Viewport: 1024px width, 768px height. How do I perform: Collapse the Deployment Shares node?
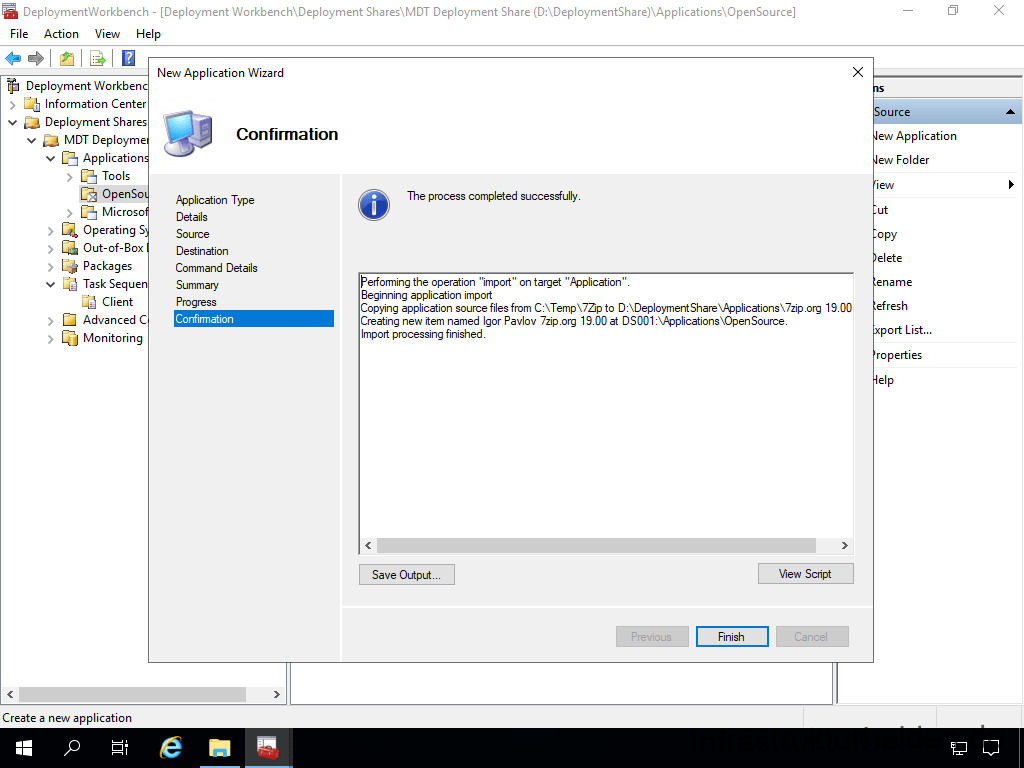(x=12, y=122)
